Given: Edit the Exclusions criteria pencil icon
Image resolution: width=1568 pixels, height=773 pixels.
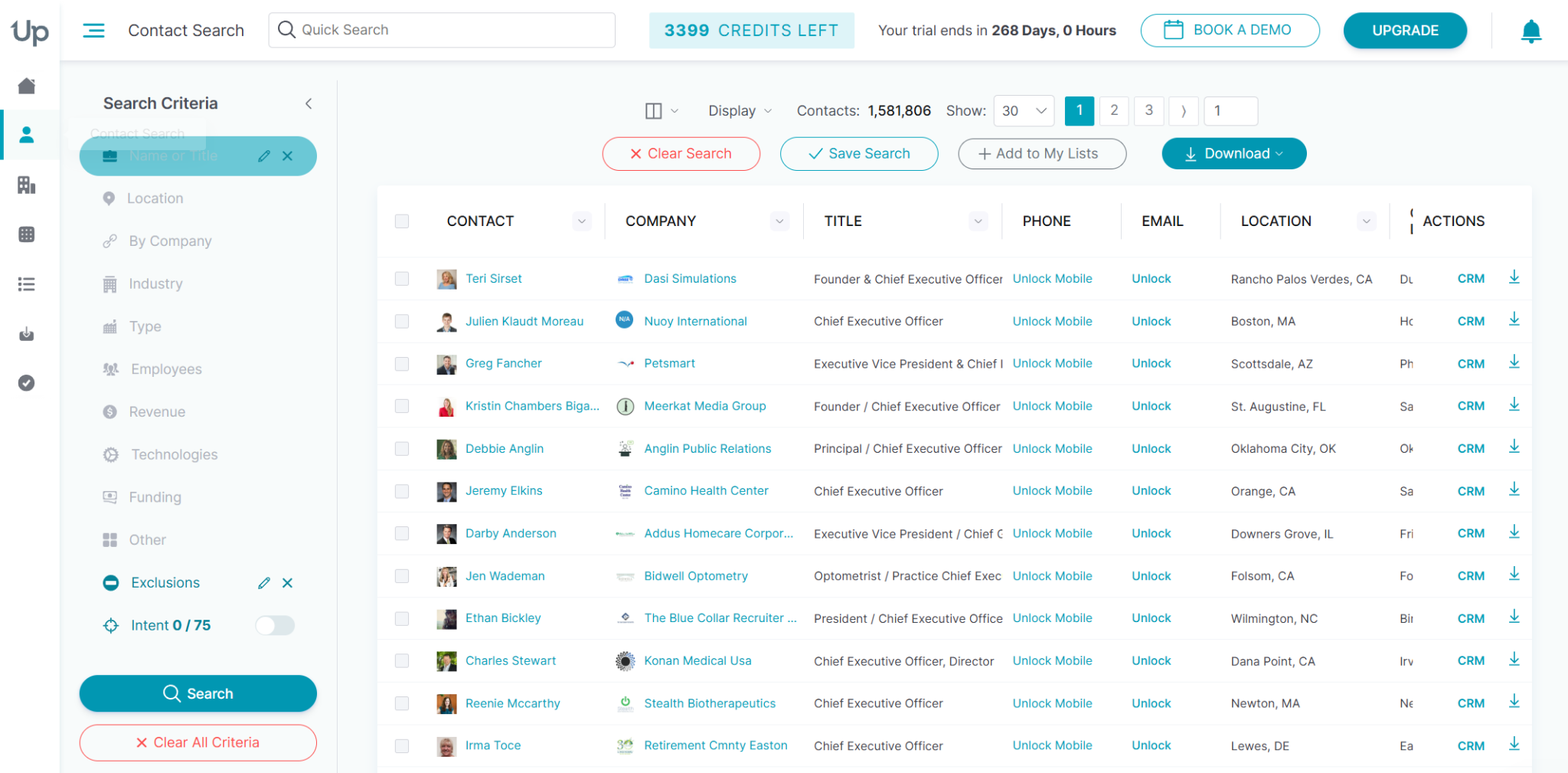Looking at the screenshot, I should tap(264, 583).
